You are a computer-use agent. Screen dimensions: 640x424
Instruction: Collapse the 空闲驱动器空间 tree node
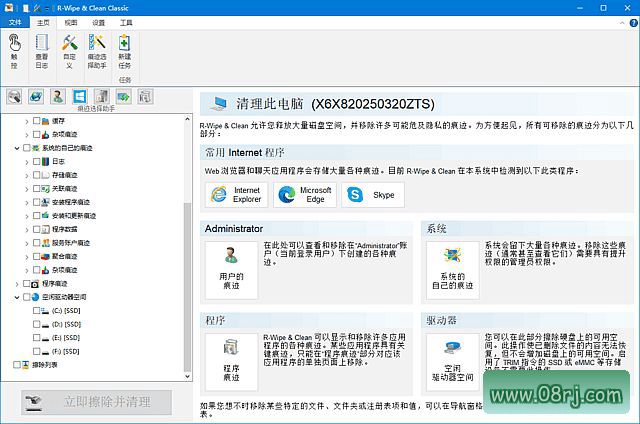coord(17,297)
